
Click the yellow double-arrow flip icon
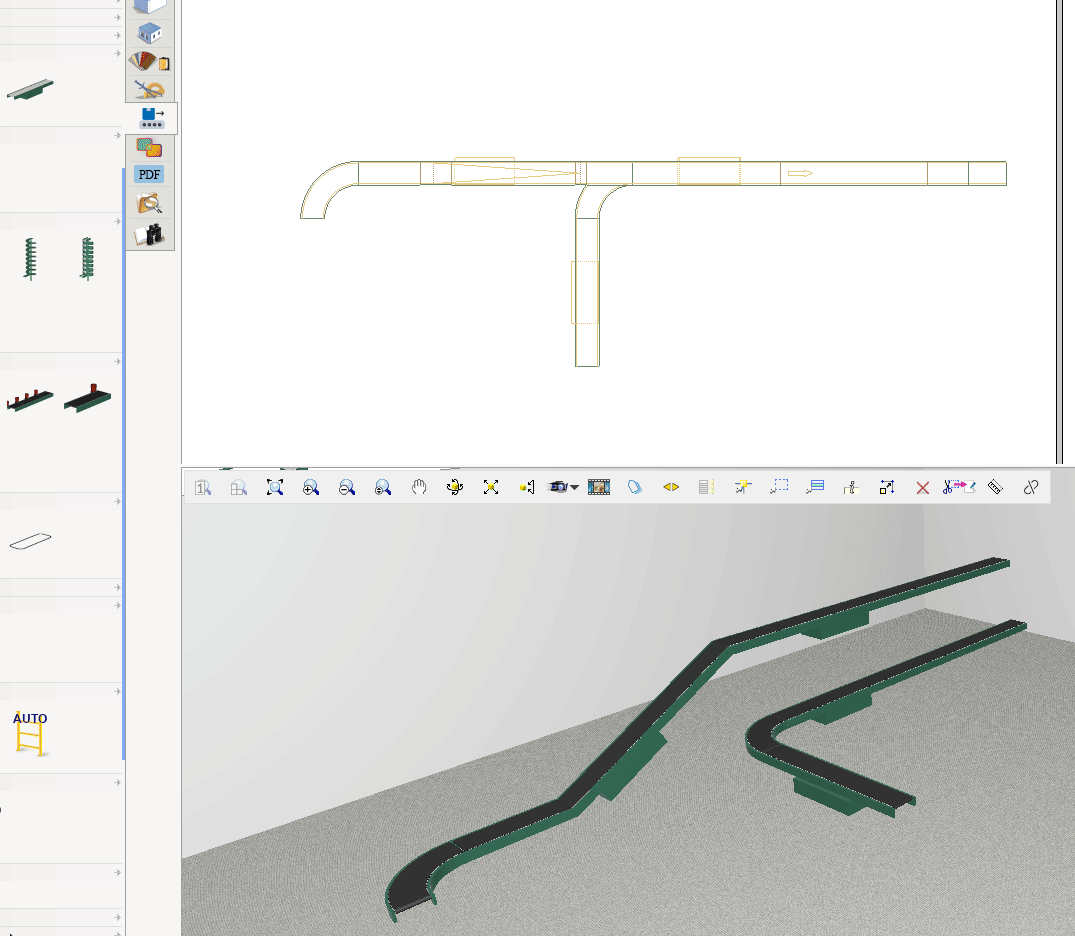[x=671, y=488]
